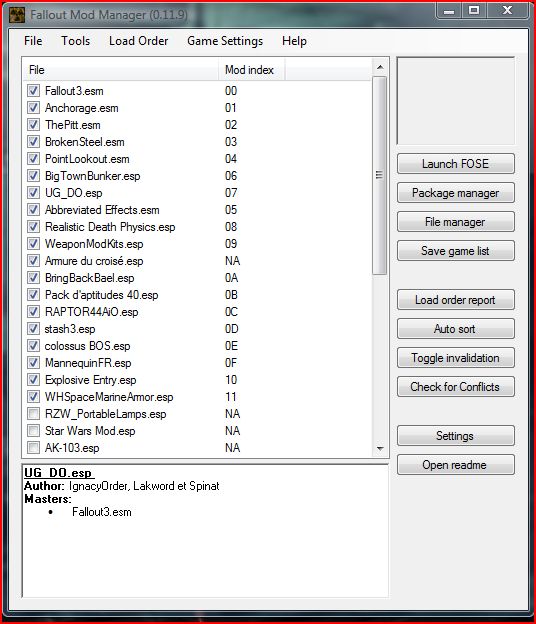Screen dimensions: 536x624
Task: Open the File manager
Action: tap(456, 222)
